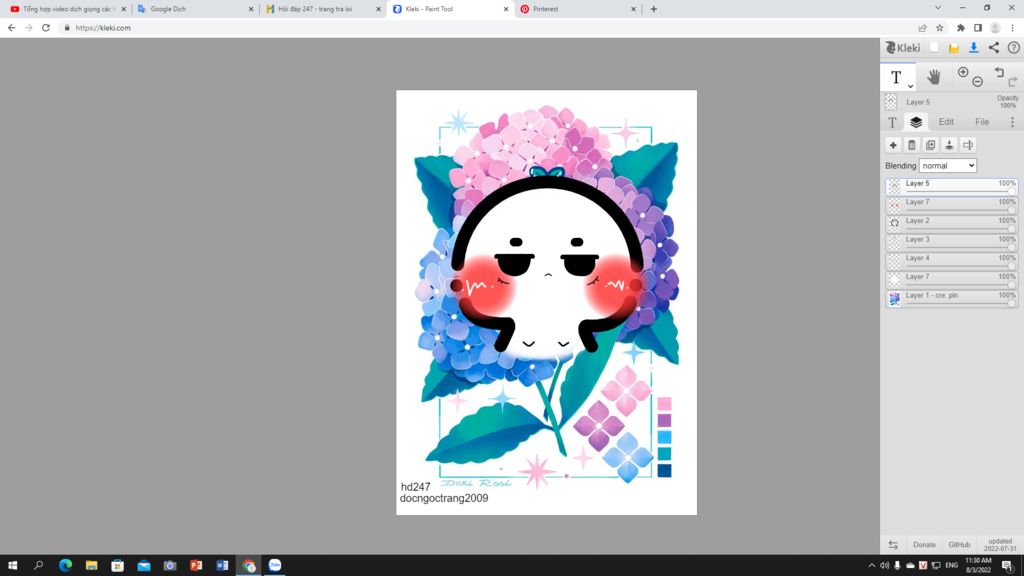Click the Layer 1 hydrangea thumbnail
Image resolution: width=1024 pixels, height=576 pixels.
(894, 298)
